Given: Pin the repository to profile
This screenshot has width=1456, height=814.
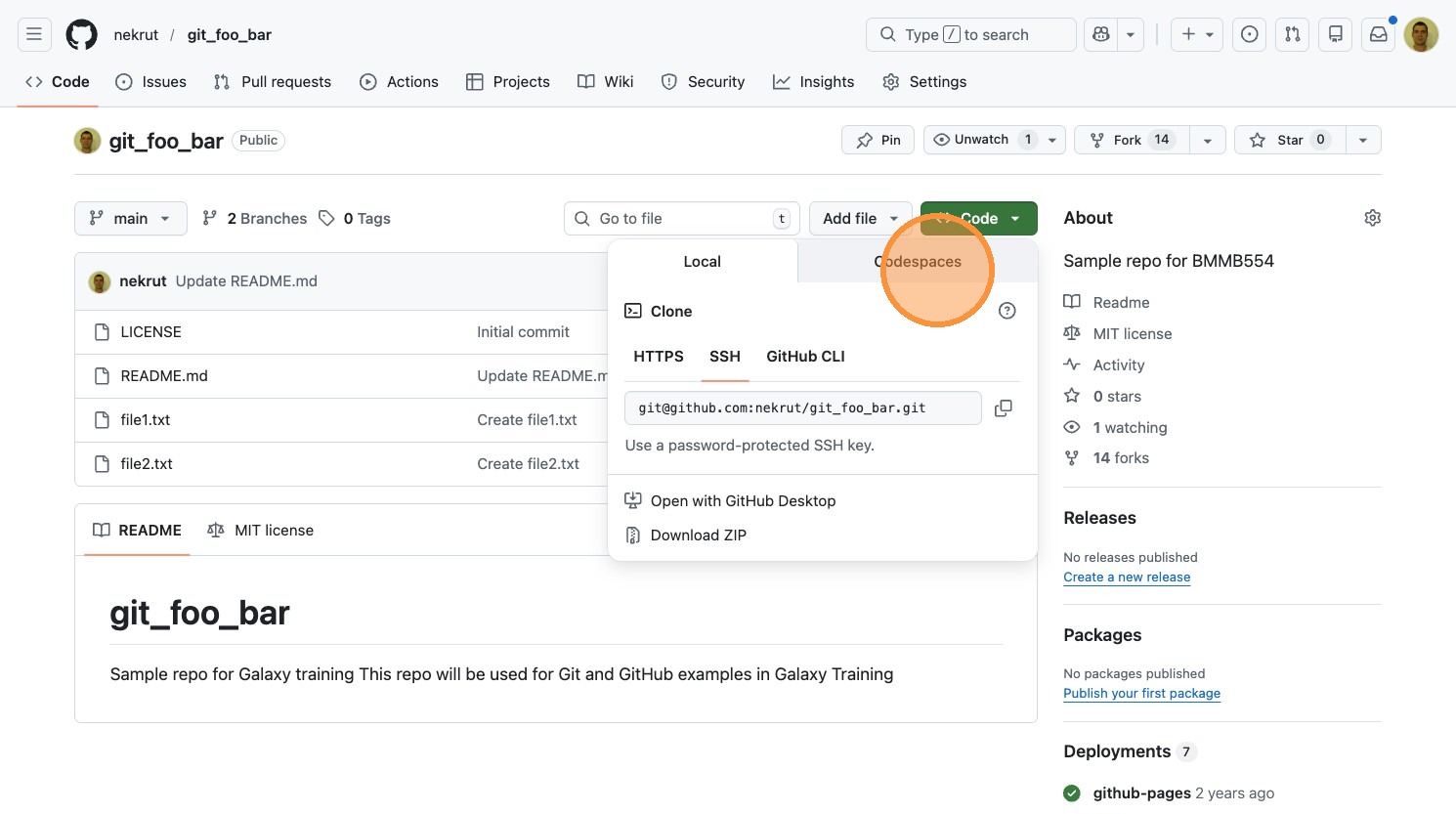Looking at the screenshot, I should (878, 140).
